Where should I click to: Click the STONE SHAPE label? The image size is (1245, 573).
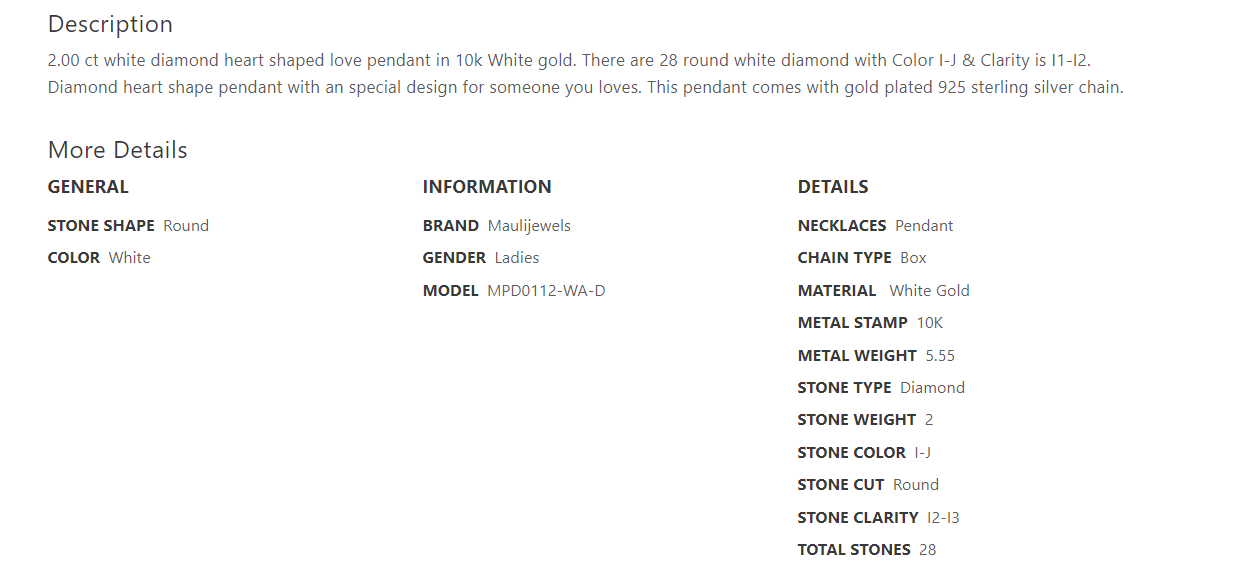coord(101,226)
